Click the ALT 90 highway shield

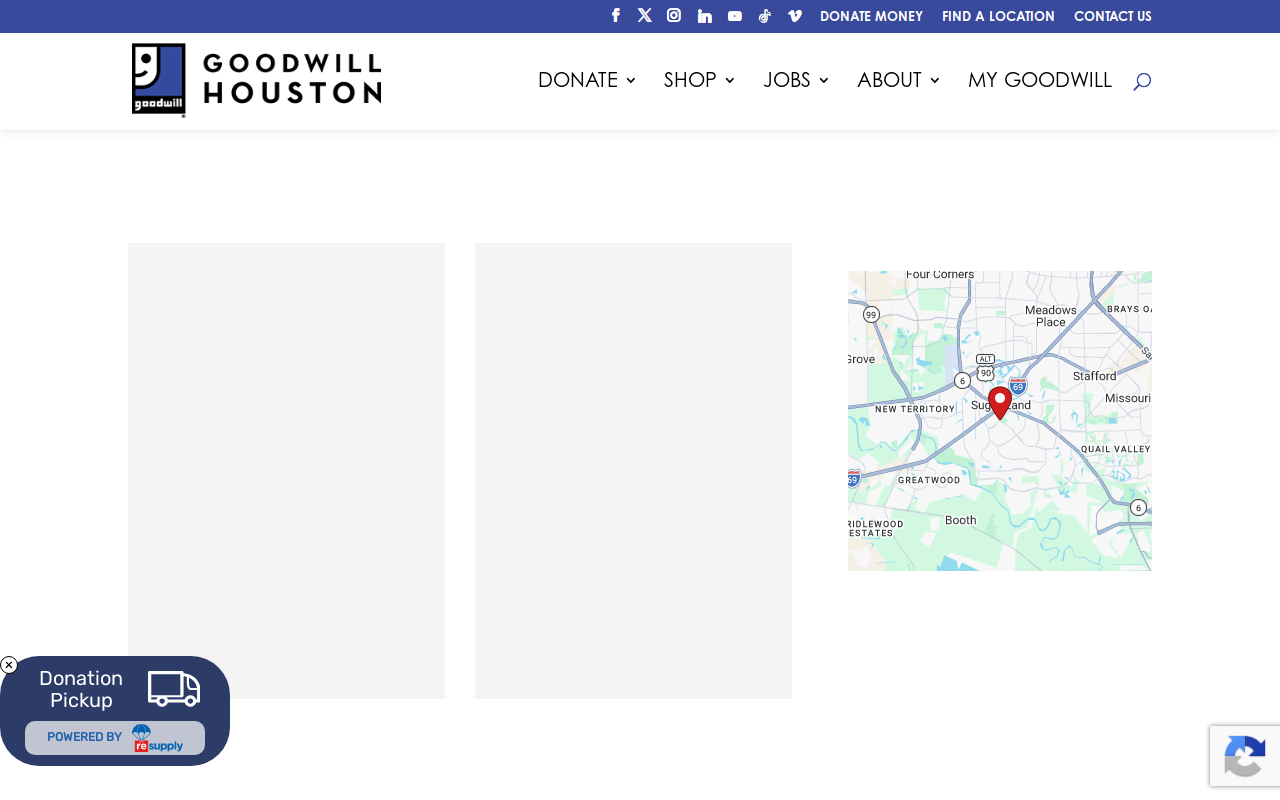tap(985, 366)
